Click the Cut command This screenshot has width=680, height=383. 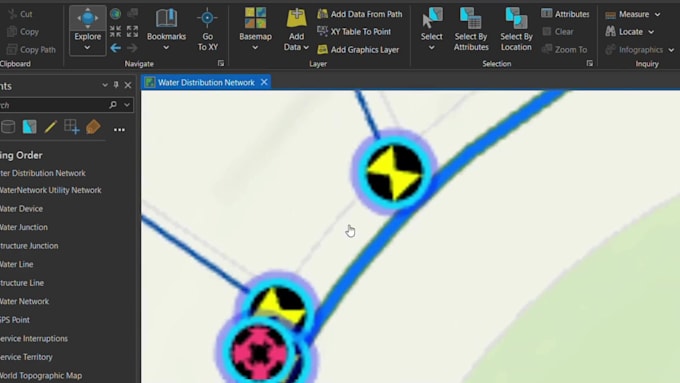20,14
